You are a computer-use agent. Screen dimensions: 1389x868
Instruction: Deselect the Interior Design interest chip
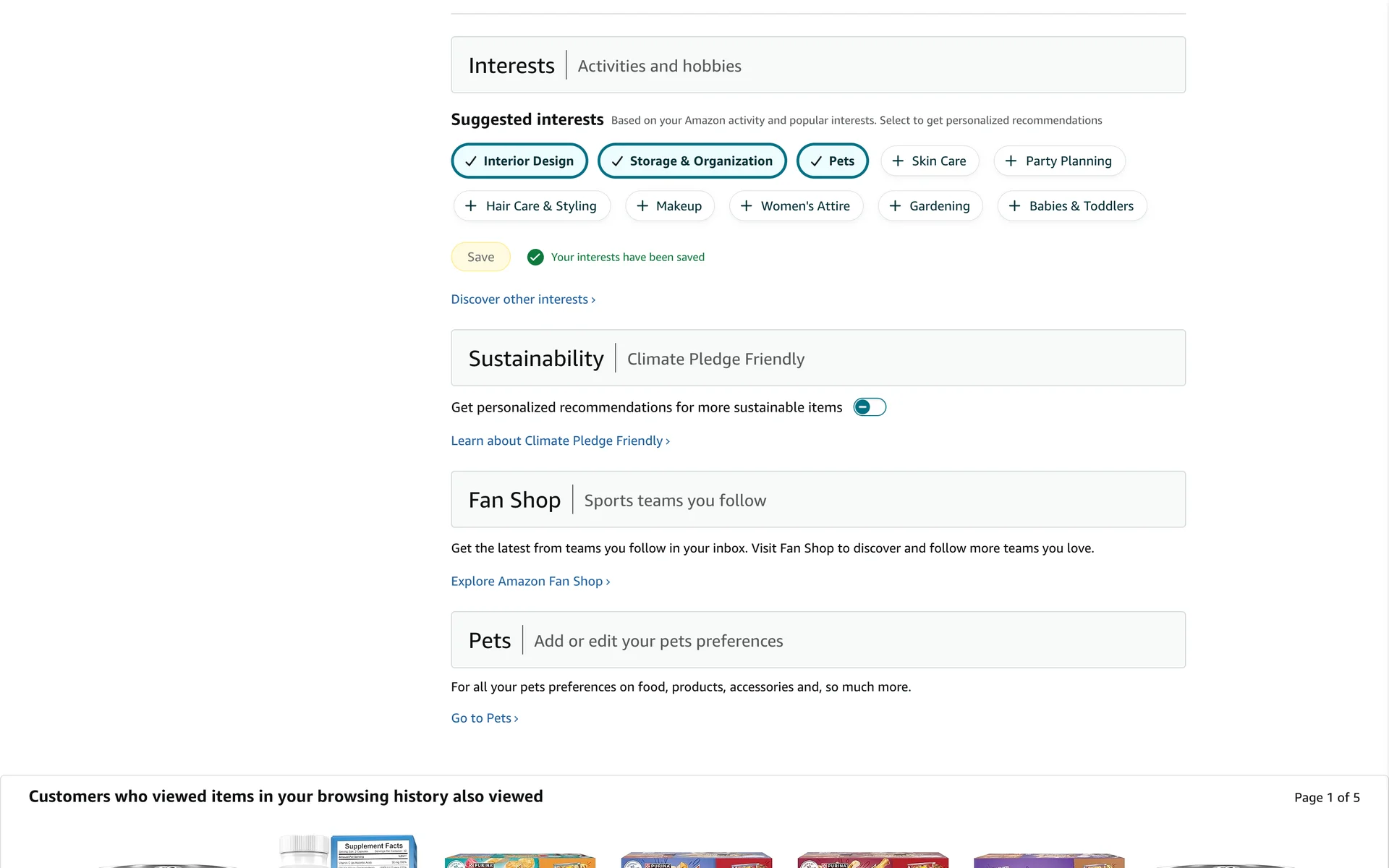519,161
